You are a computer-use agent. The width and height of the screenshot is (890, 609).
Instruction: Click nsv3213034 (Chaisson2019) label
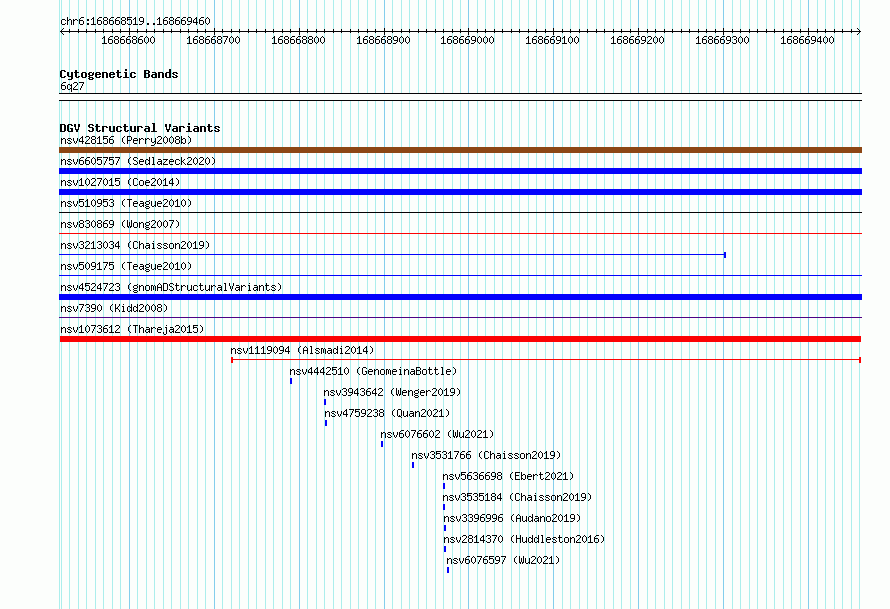click(x=135, y=245)
